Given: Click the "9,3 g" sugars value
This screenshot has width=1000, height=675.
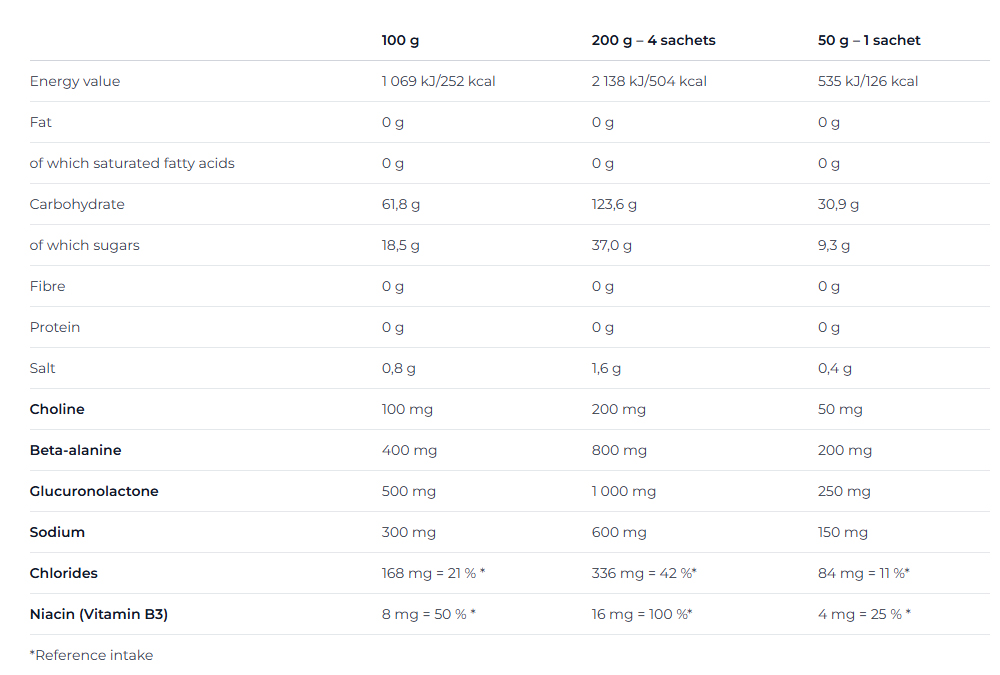Looking at the screenshot, I should 834,246.
